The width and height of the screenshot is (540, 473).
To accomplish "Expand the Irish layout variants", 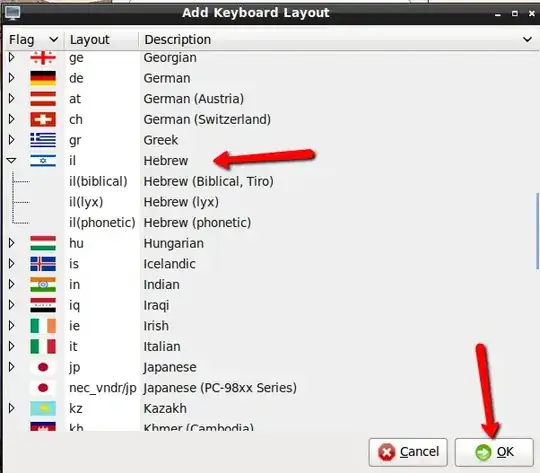I will [11, 326].
